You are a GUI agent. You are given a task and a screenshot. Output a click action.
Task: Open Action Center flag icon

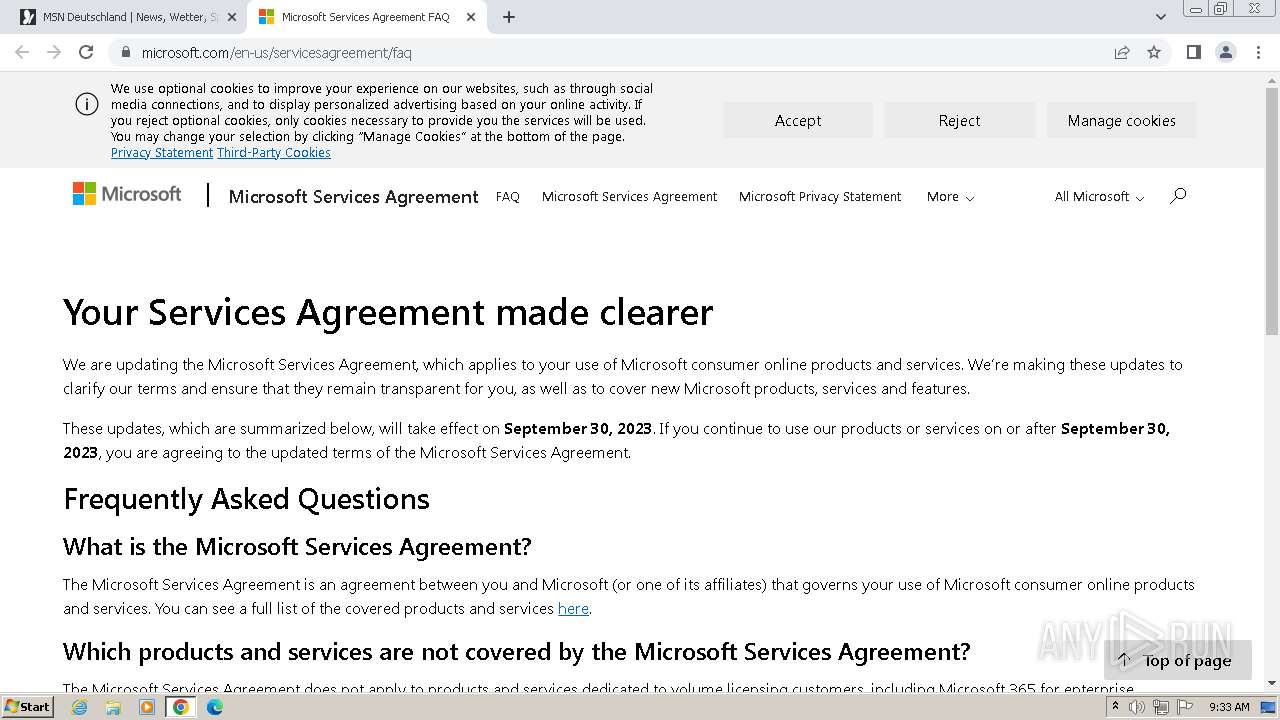pos(1184,707)
